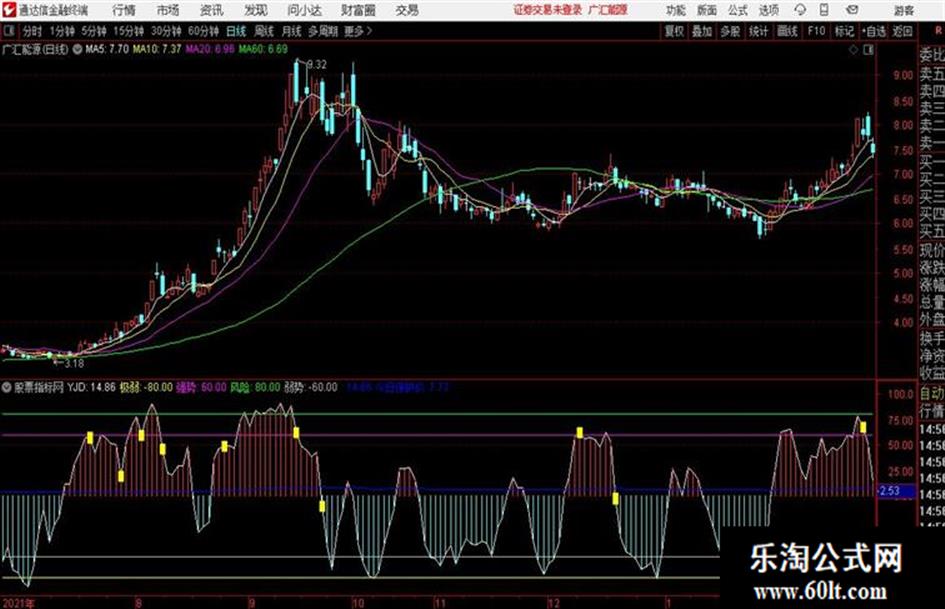Toggle side panel icon at chart top right
Screen dimensions: 945x609
coord(868,50)
